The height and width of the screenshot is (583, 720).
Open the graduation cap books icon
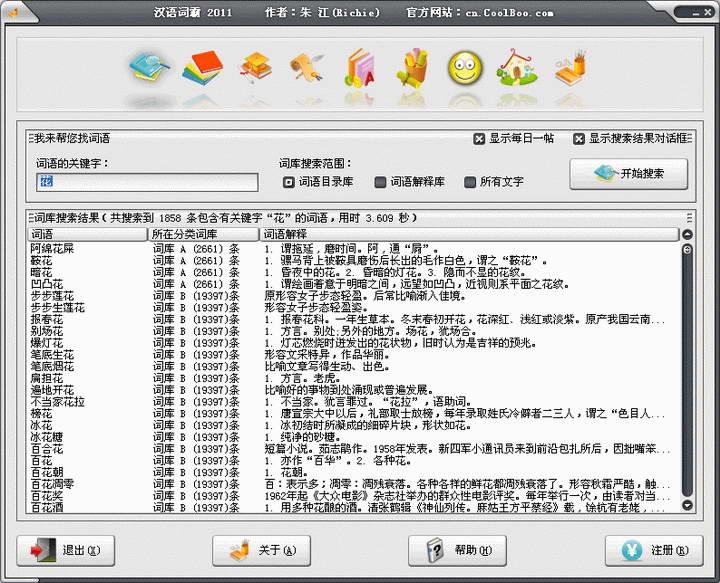click(255, 68)
